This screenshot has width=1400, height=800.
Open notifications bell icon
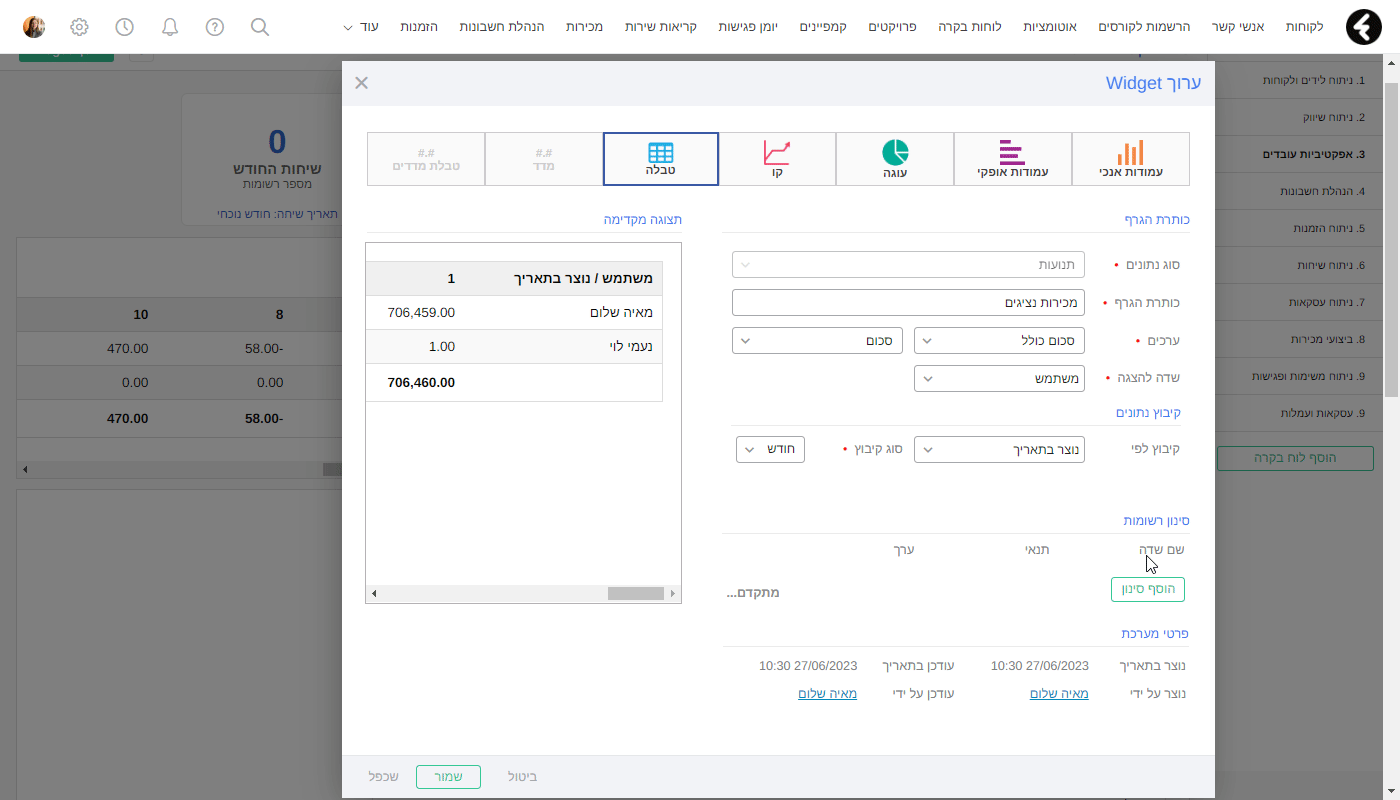(x=170, y=27)
